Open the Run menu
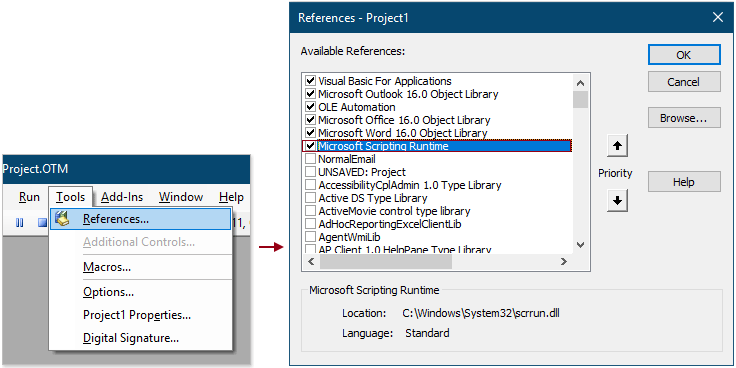736x368 pixels. 29,197
